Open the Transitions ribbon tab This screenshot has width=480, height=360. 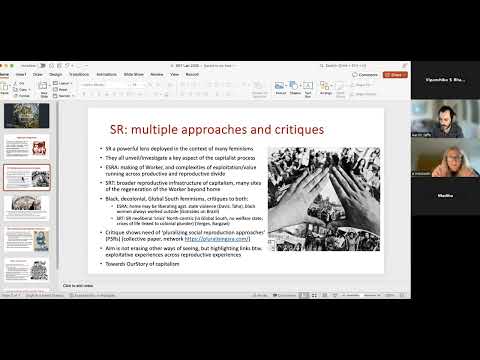click(x=79, y=74)
